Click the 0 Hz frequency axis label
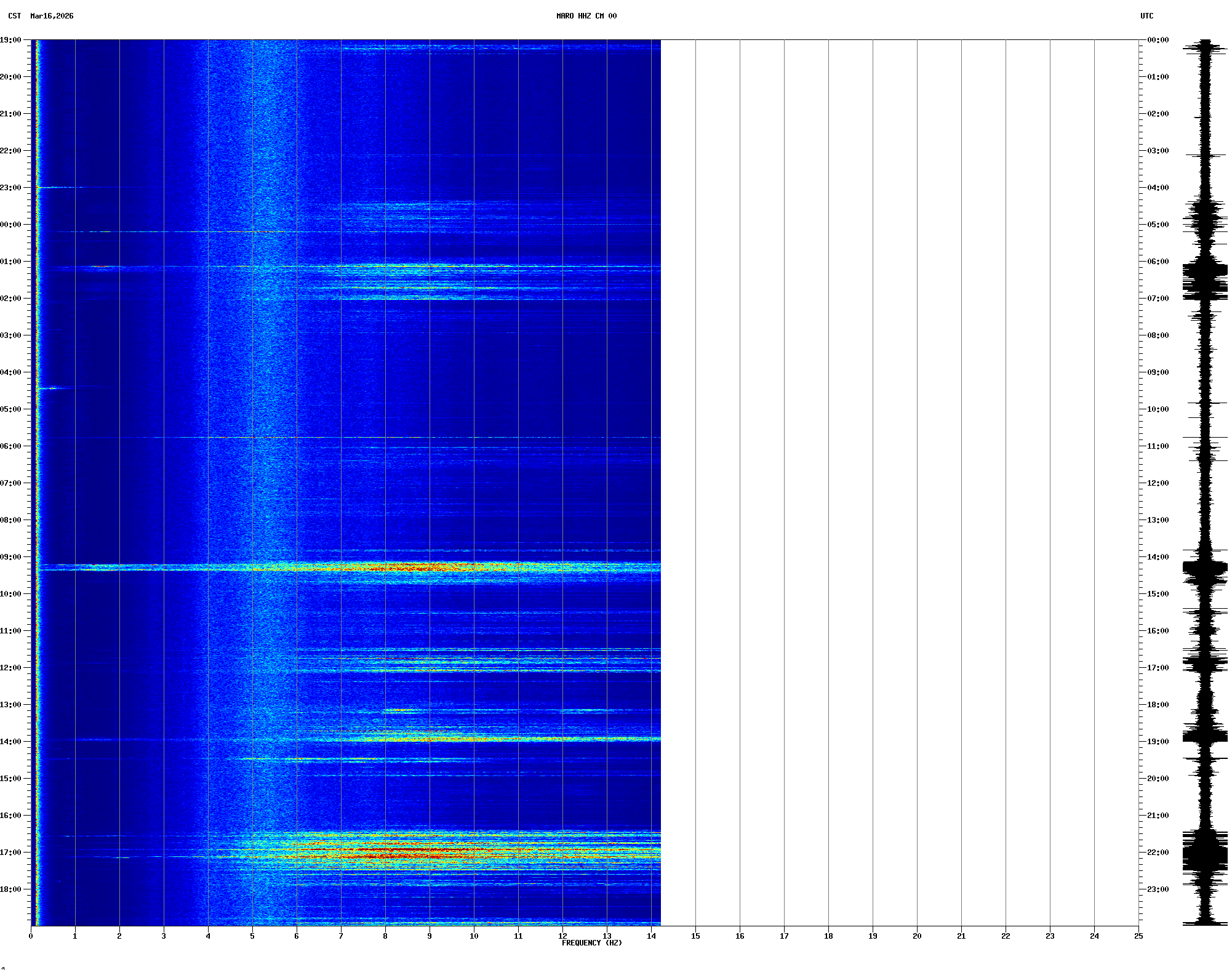Viewport: 1232px width, 975px height. tap(31, 936)
